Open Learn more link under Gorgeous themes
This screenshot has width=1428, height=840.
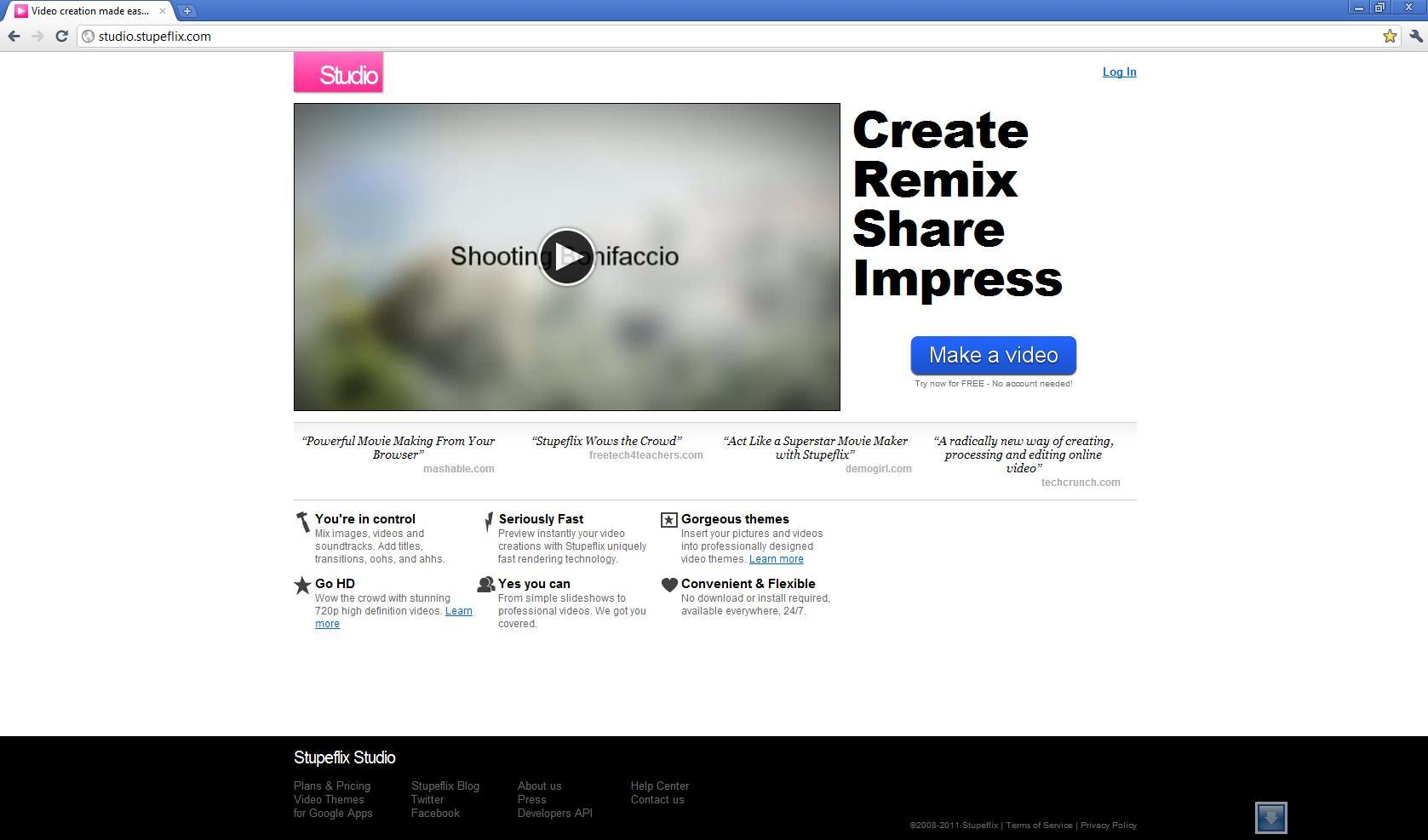pos(776,559)
